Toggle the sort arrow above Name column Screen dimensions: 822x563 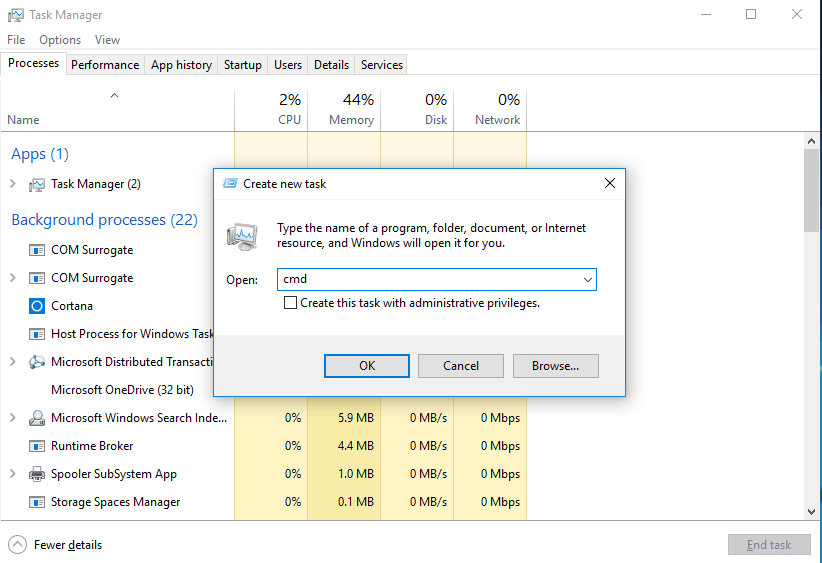114,95
